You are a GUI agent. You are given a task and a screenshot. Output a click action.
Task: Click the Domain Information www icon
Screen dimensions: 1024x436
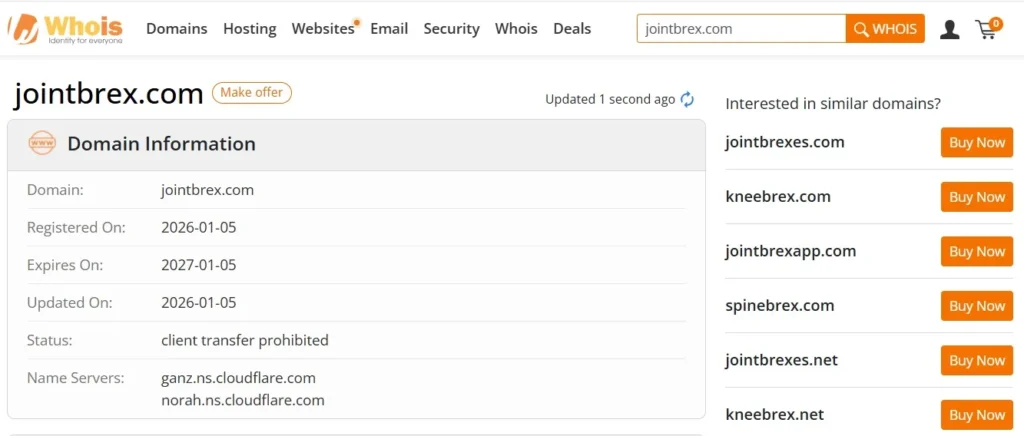click(x=42, y=143)
